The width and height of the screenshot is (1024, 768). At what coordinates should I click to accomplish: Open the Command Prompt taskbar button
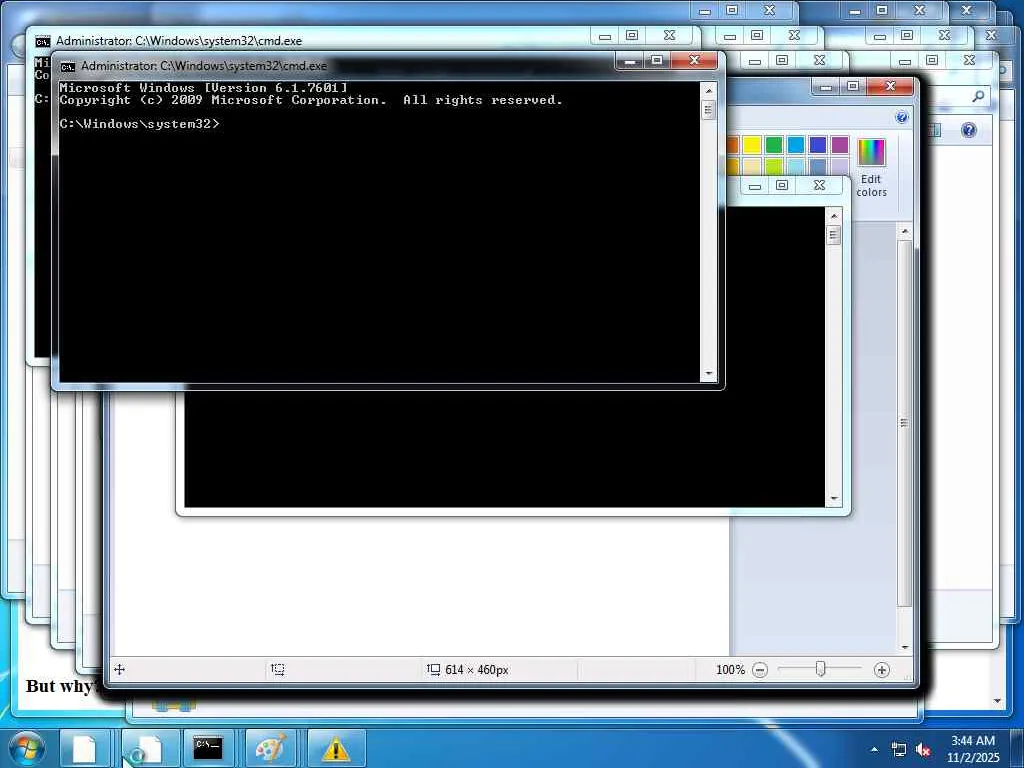tap(208, 748)
